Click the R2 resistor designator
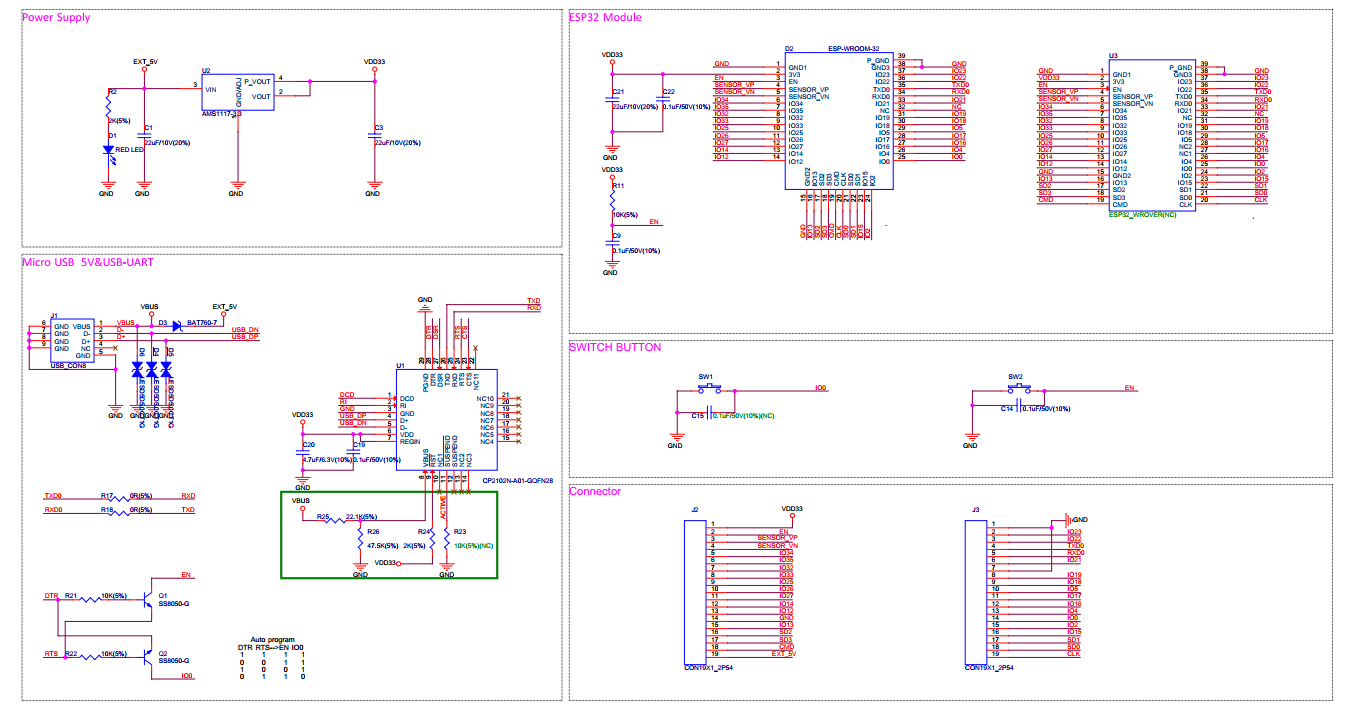 [x=113, y=91]
